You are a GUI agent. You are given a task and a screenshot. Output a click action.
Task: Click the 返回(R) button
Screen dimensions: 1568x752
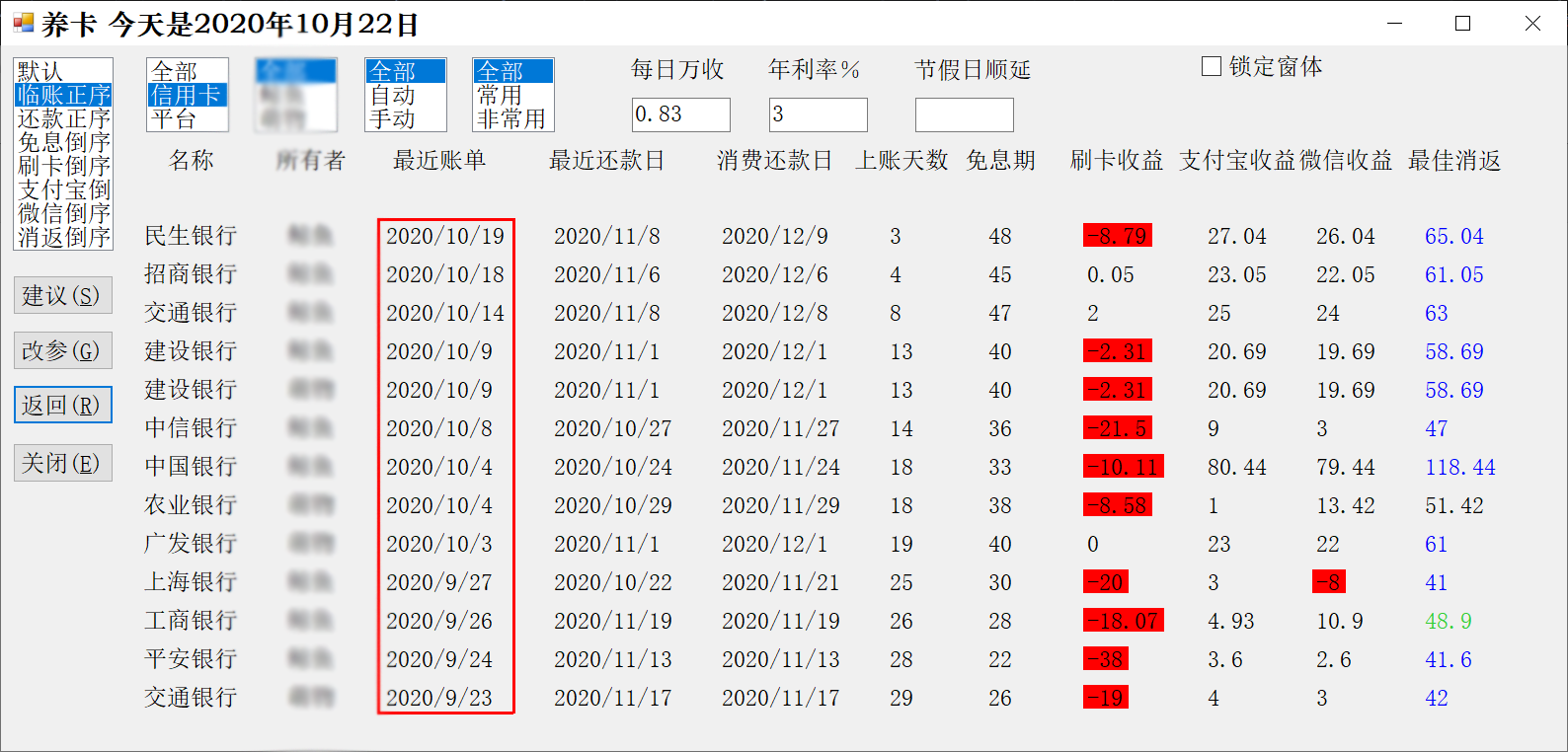[63, 405]
